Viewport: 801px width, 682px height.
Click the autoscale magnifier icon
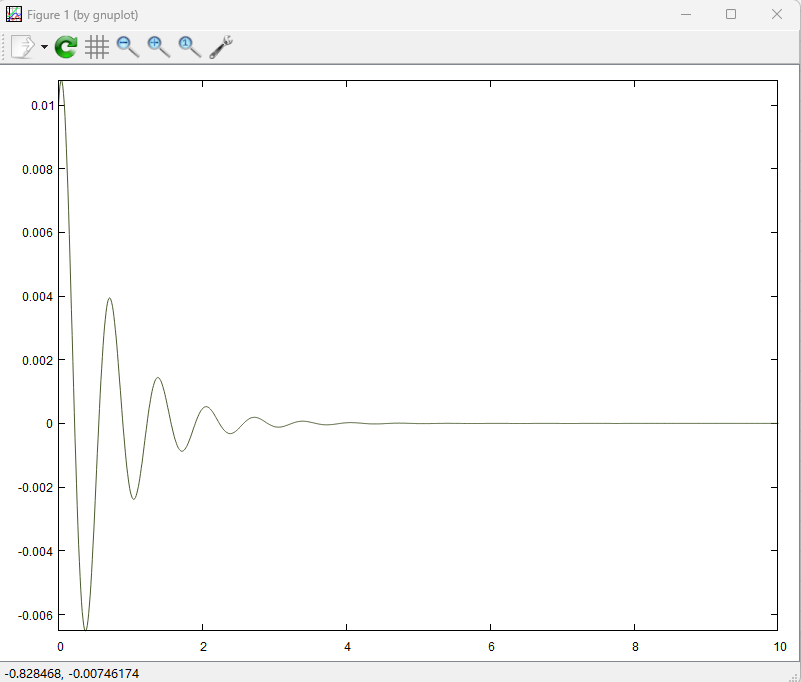coord(190,47)
